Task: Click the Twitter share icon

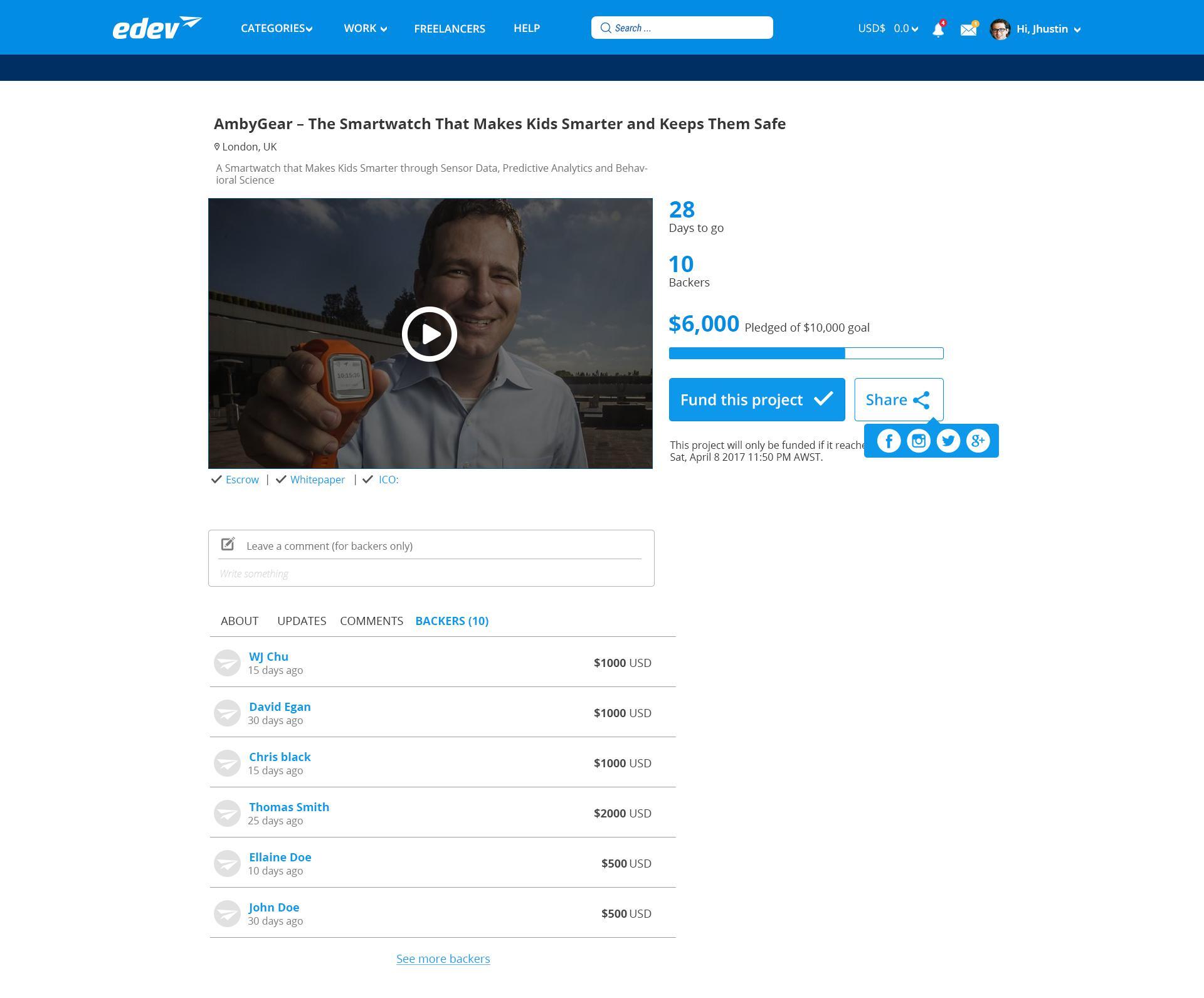Action: (x=948, y=441)
